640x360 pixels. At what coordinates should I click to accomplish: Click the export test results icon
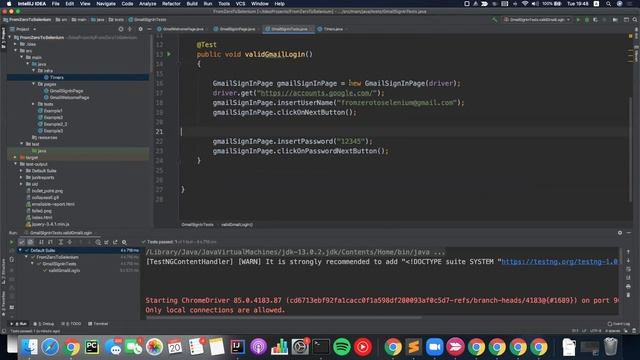[x=115, y=242]
